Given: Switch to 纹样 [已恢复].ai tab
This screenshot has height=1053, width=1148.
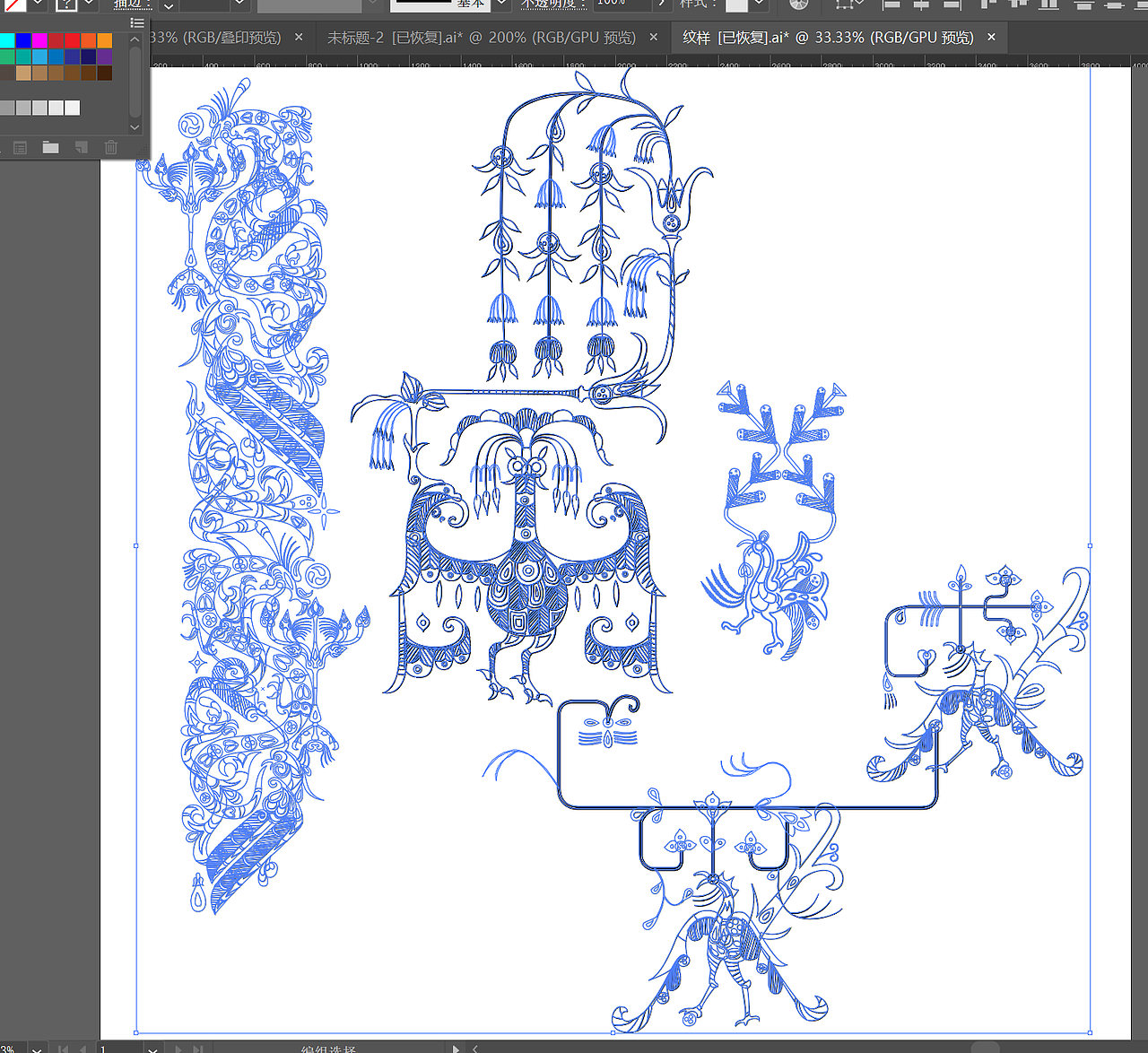Looking at the screenshot, I should pos(828,38).
